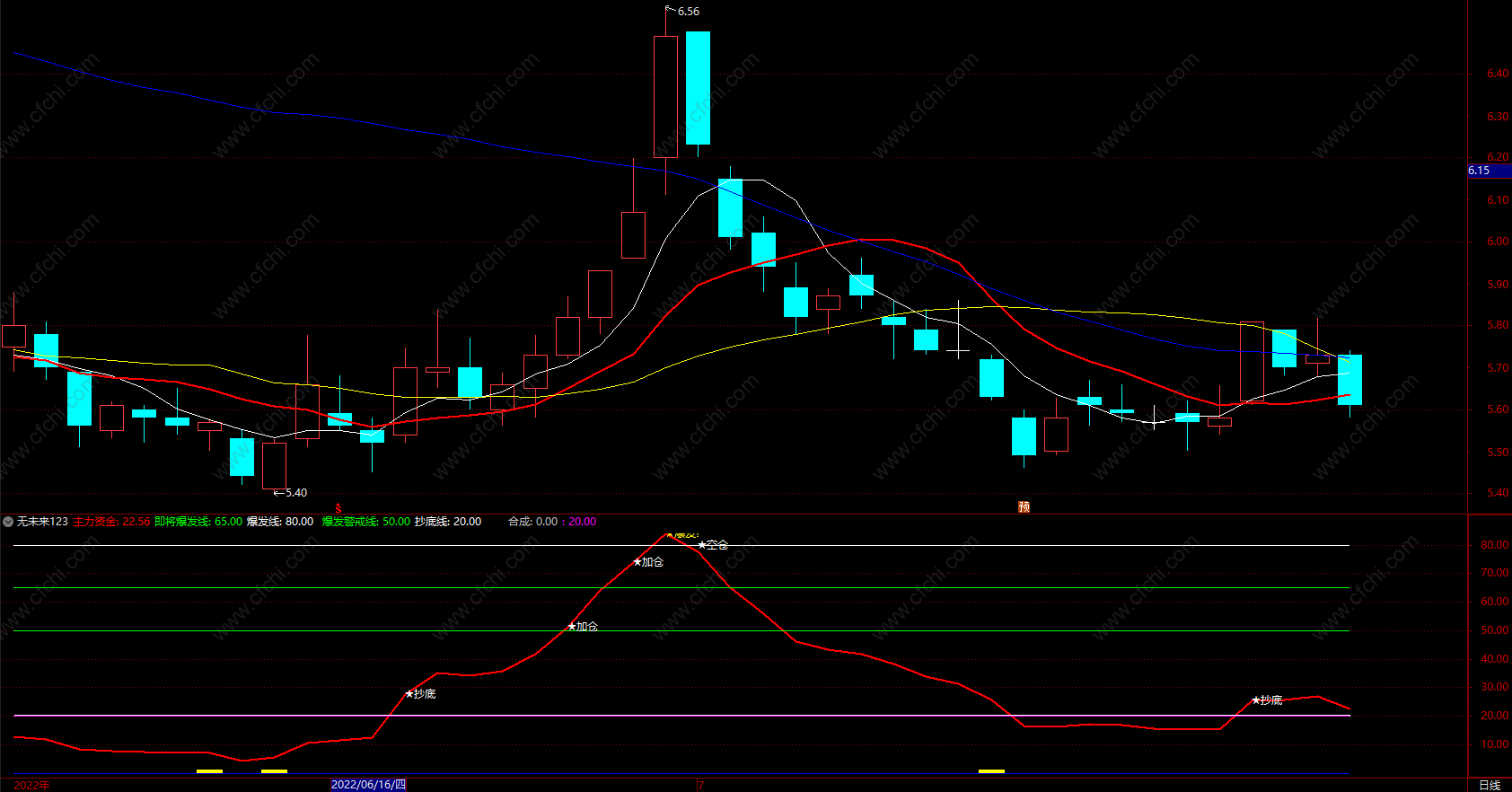This screenshot has width=1512, height=792.
Task: Click the orange 预 forecast marker icon
Action: (1024, 506)
